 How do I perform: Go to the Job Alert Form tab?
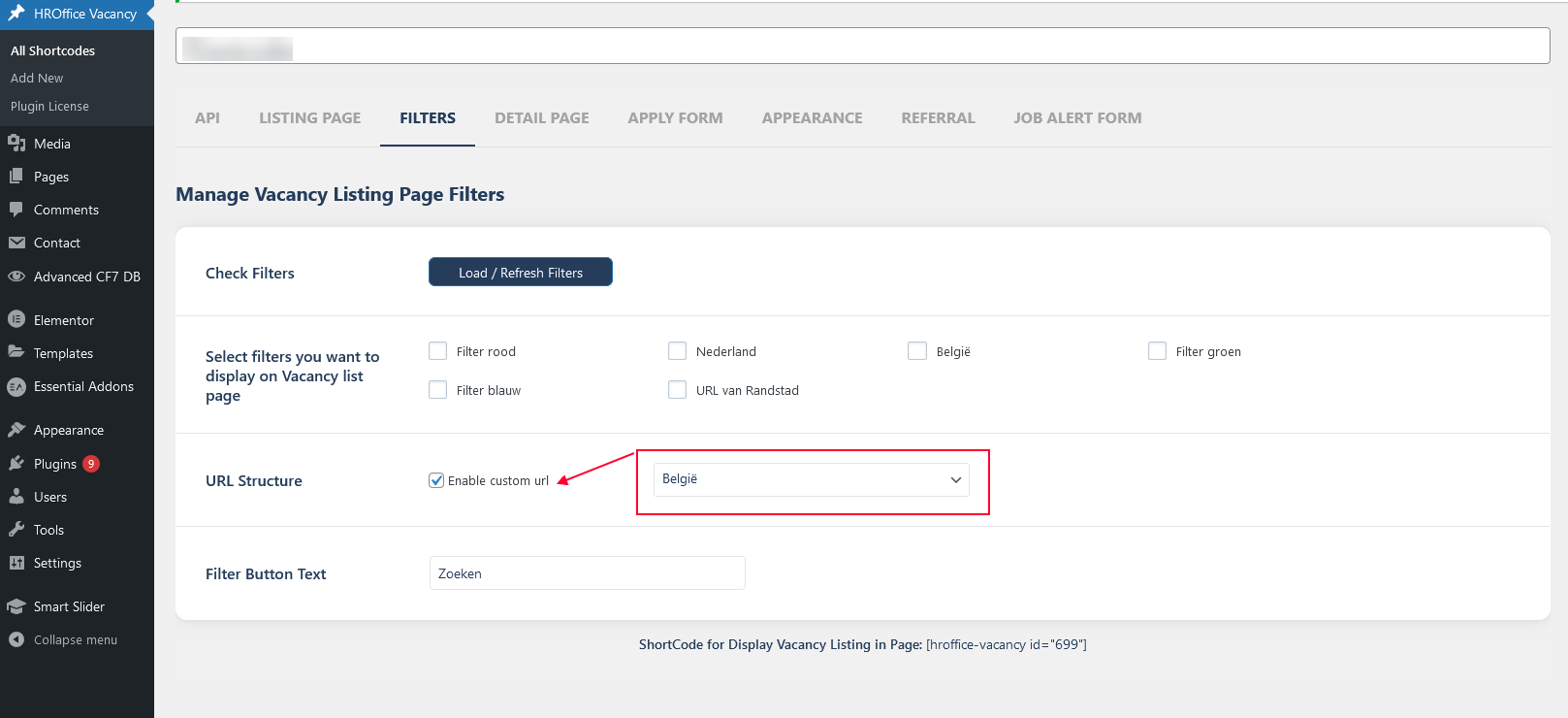[1077, 118]
